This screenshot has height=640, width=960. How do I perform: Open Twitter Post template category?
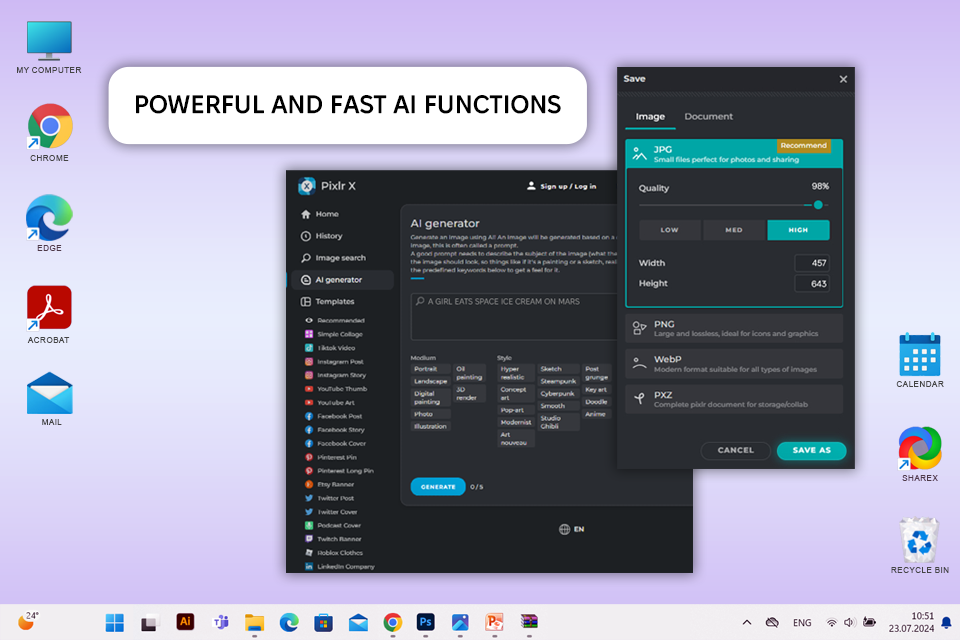[x=330, y=499]
